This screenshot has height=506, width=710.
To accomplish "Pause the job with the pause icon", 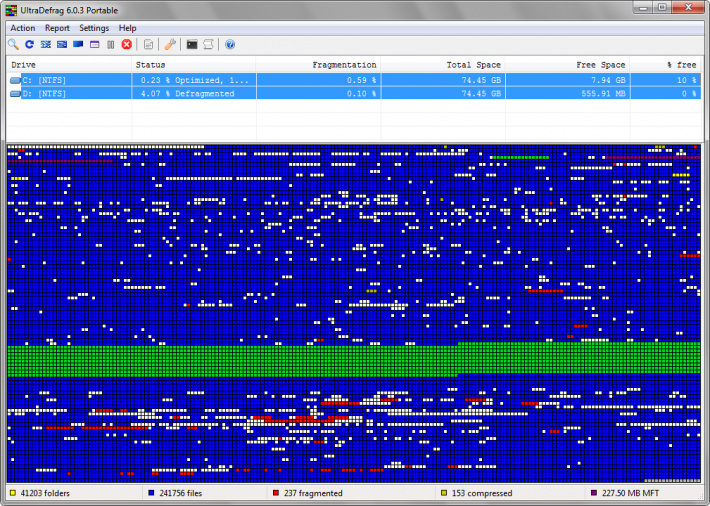I will (110, 44).
